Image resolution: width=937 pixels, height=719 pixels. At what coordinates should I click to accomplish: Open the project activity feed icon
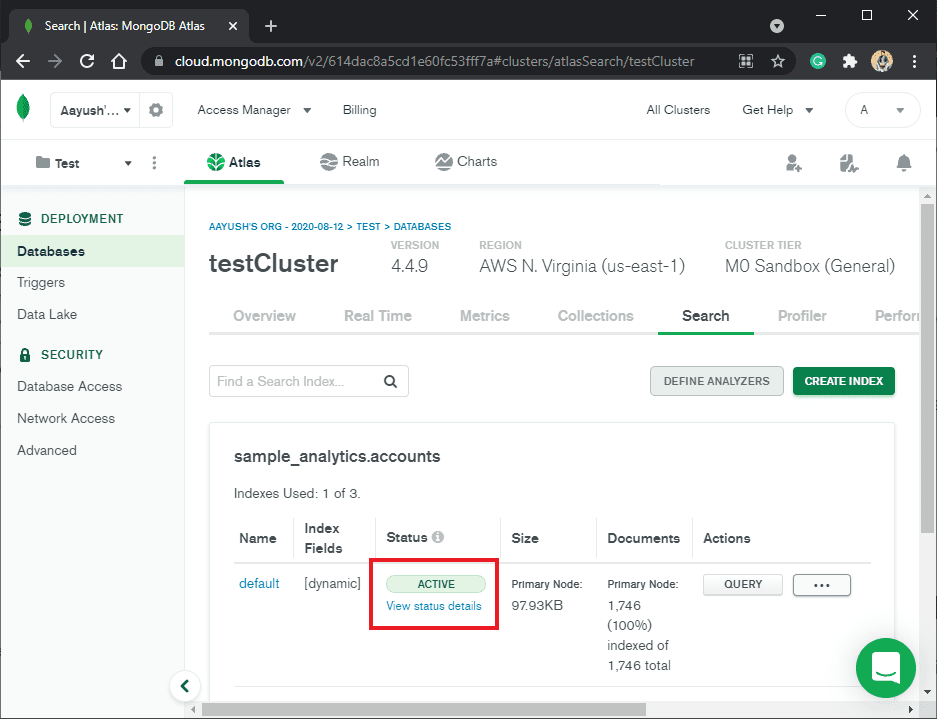pyautogui.click(x=848, y=161)
